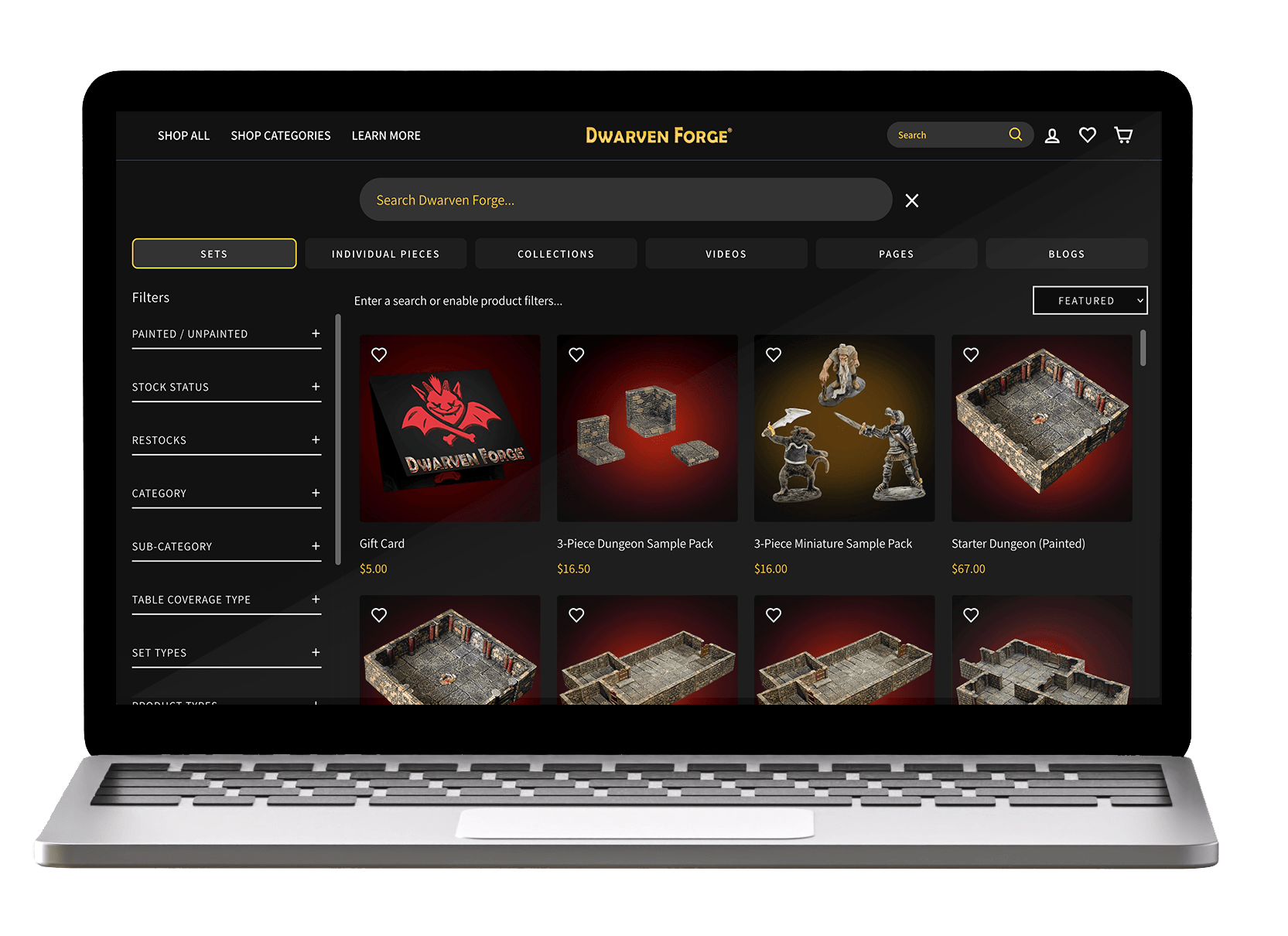Click the INDIVIDUAL PIECES button
This screenshot has height=936, width=1288.
(385, 253)
